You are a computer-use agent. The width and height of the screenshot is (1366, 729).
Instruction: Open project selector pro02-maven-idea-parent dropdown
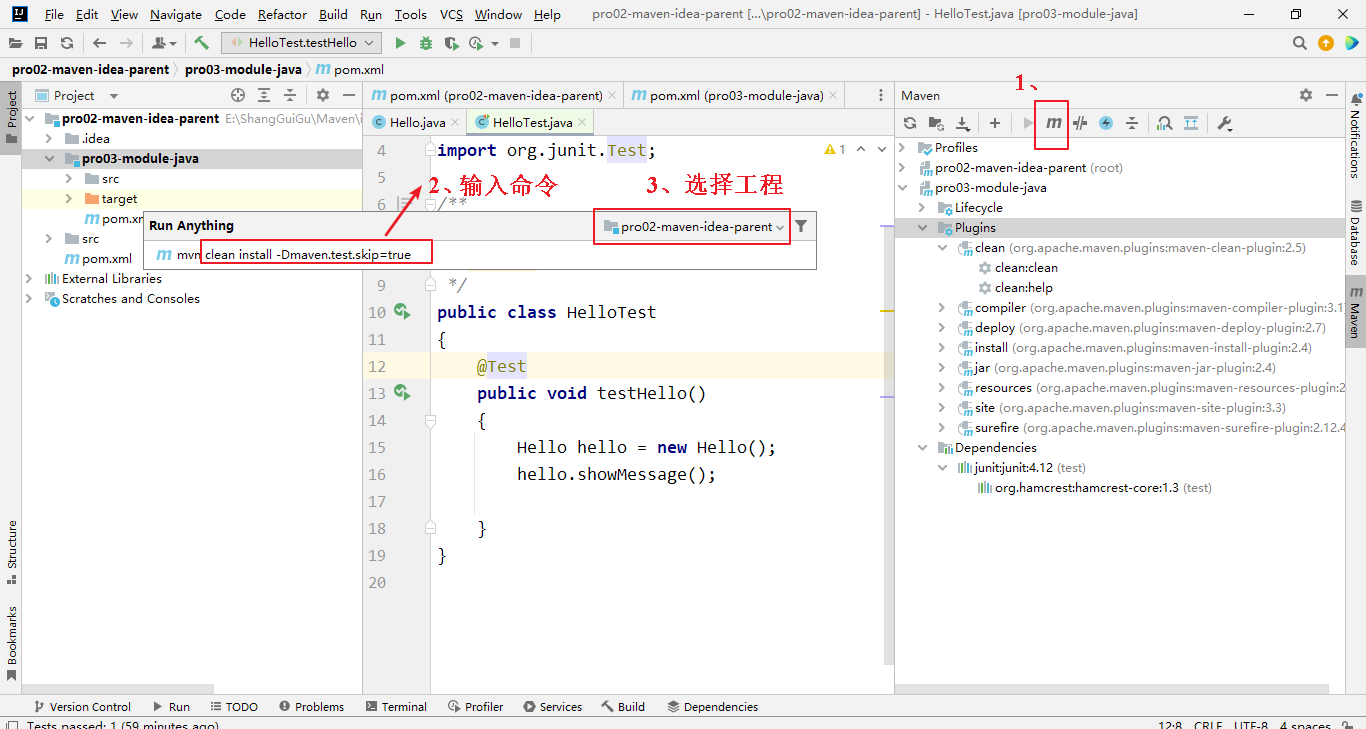pos(693,227)
